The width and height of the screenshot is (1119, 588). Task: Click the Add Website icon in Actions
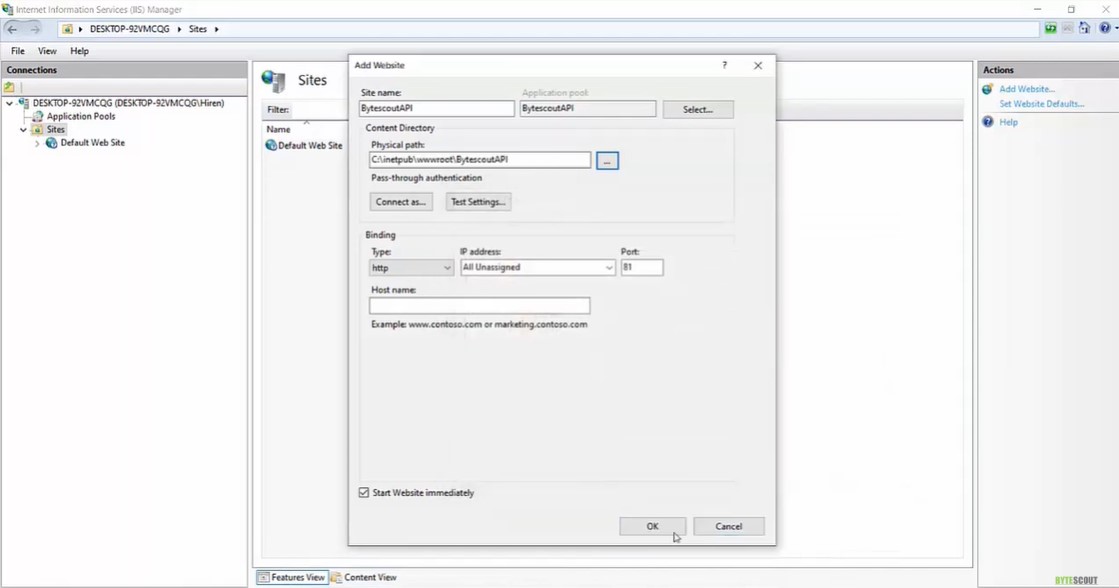click(988, 89)
